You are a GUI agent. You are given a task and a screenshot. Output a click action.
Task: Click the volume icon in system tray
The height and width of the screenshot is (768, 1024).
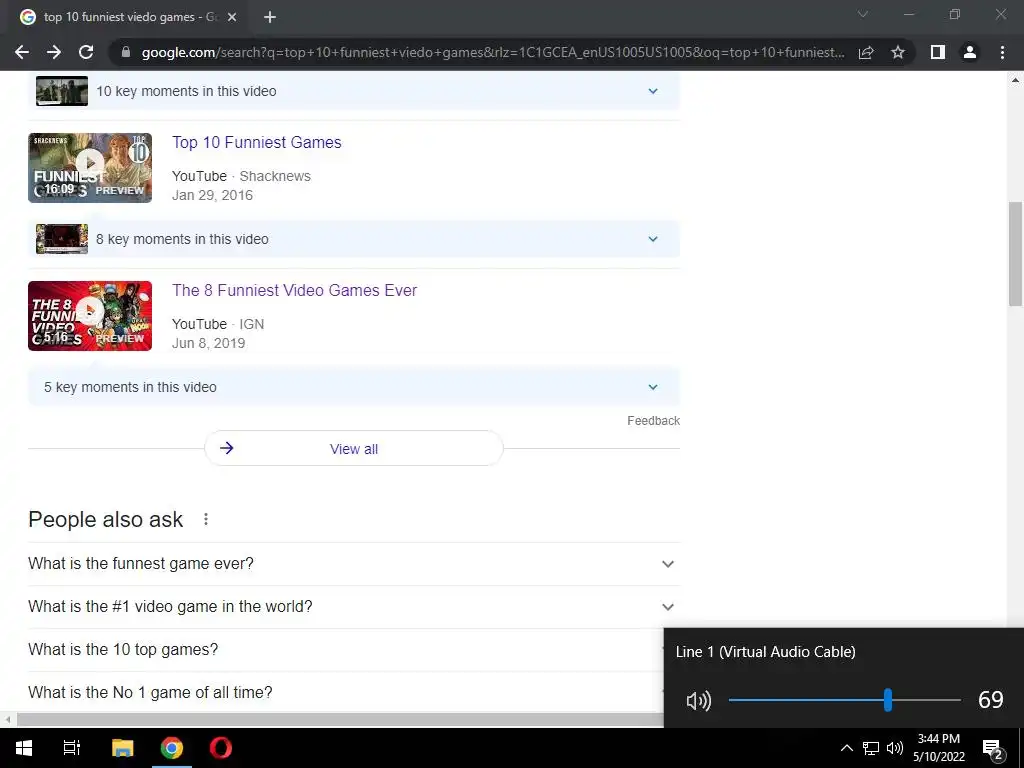pos(895,748)
